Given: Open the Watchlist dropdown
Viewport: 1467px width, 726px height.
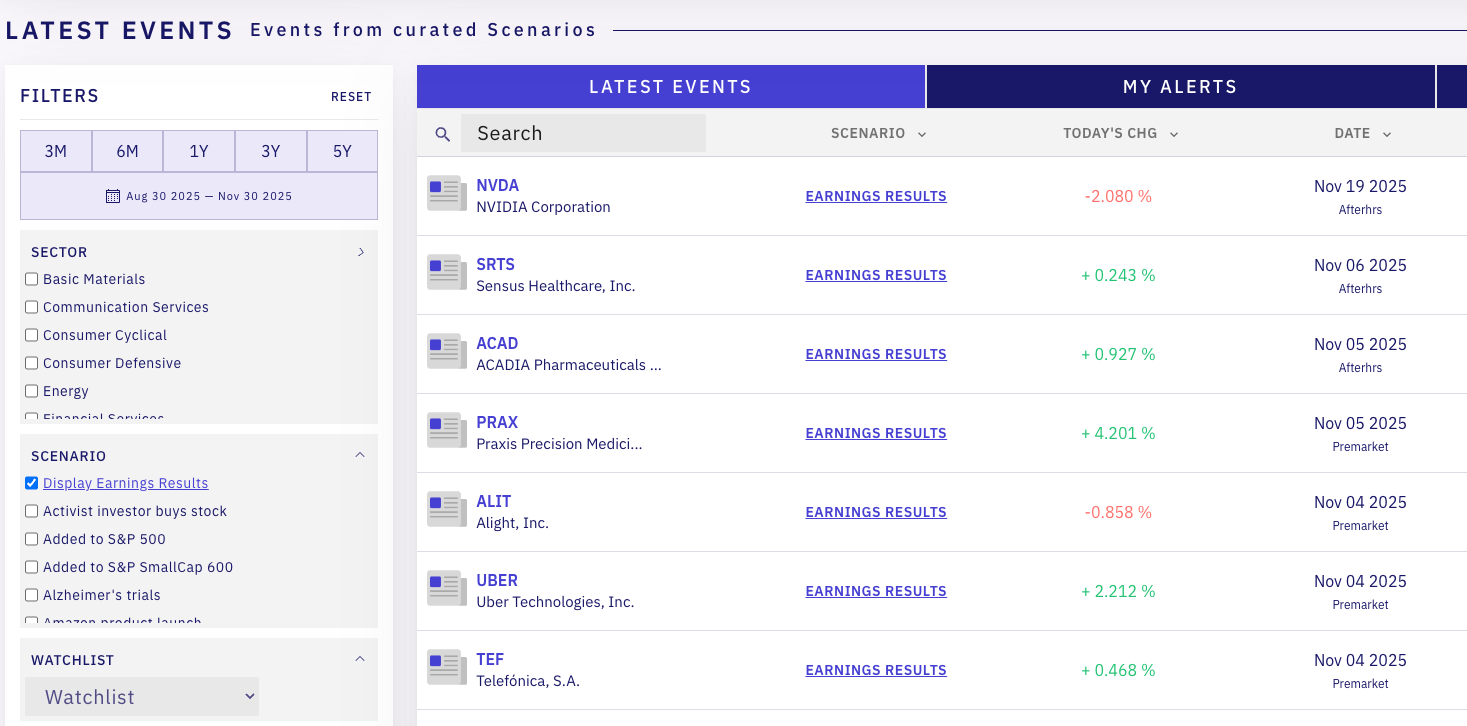Looking at the screenshot, I should 142,697.
